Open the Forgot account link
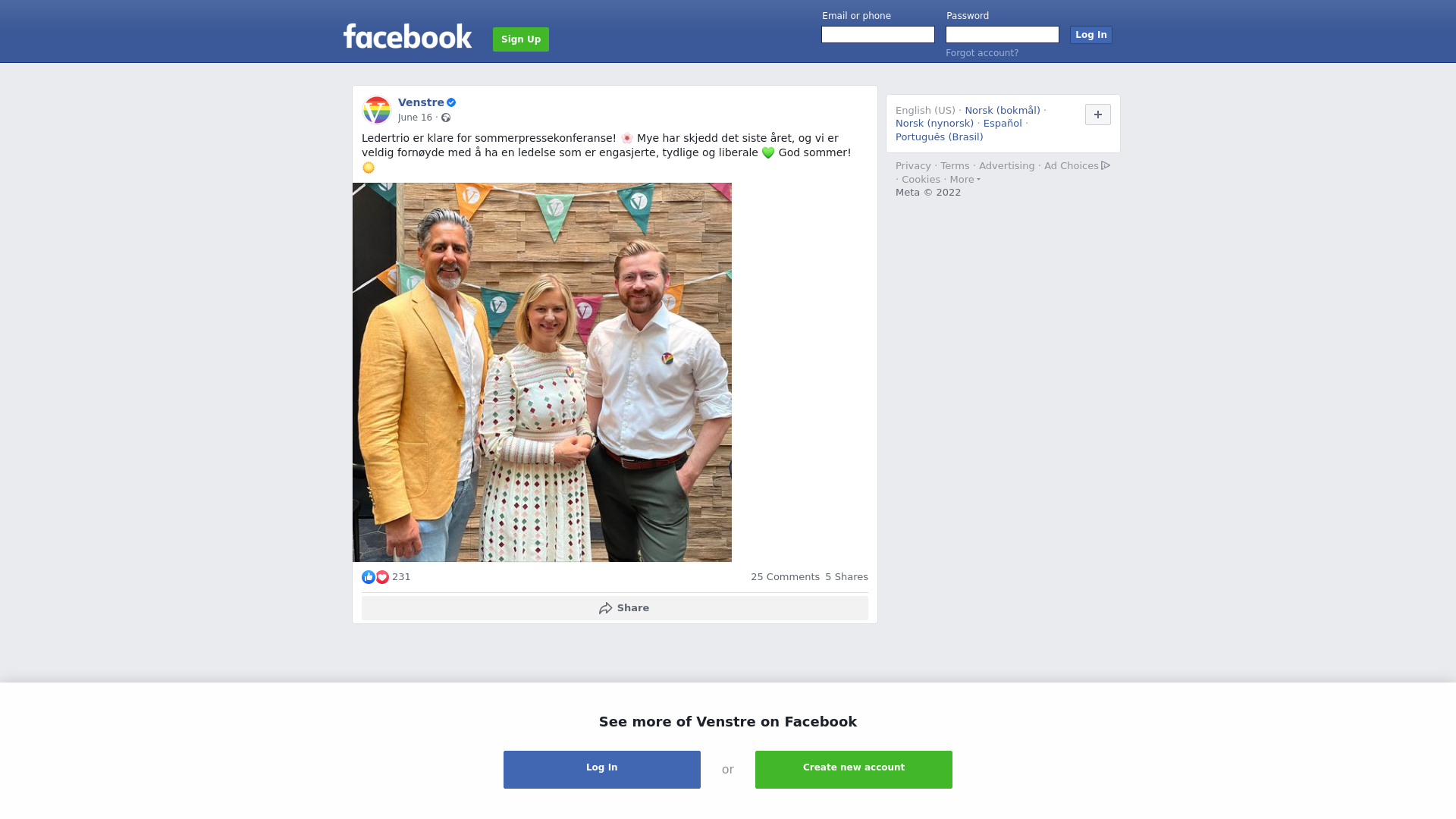Screen dimensions: 1456x819 tap(982, 53)
